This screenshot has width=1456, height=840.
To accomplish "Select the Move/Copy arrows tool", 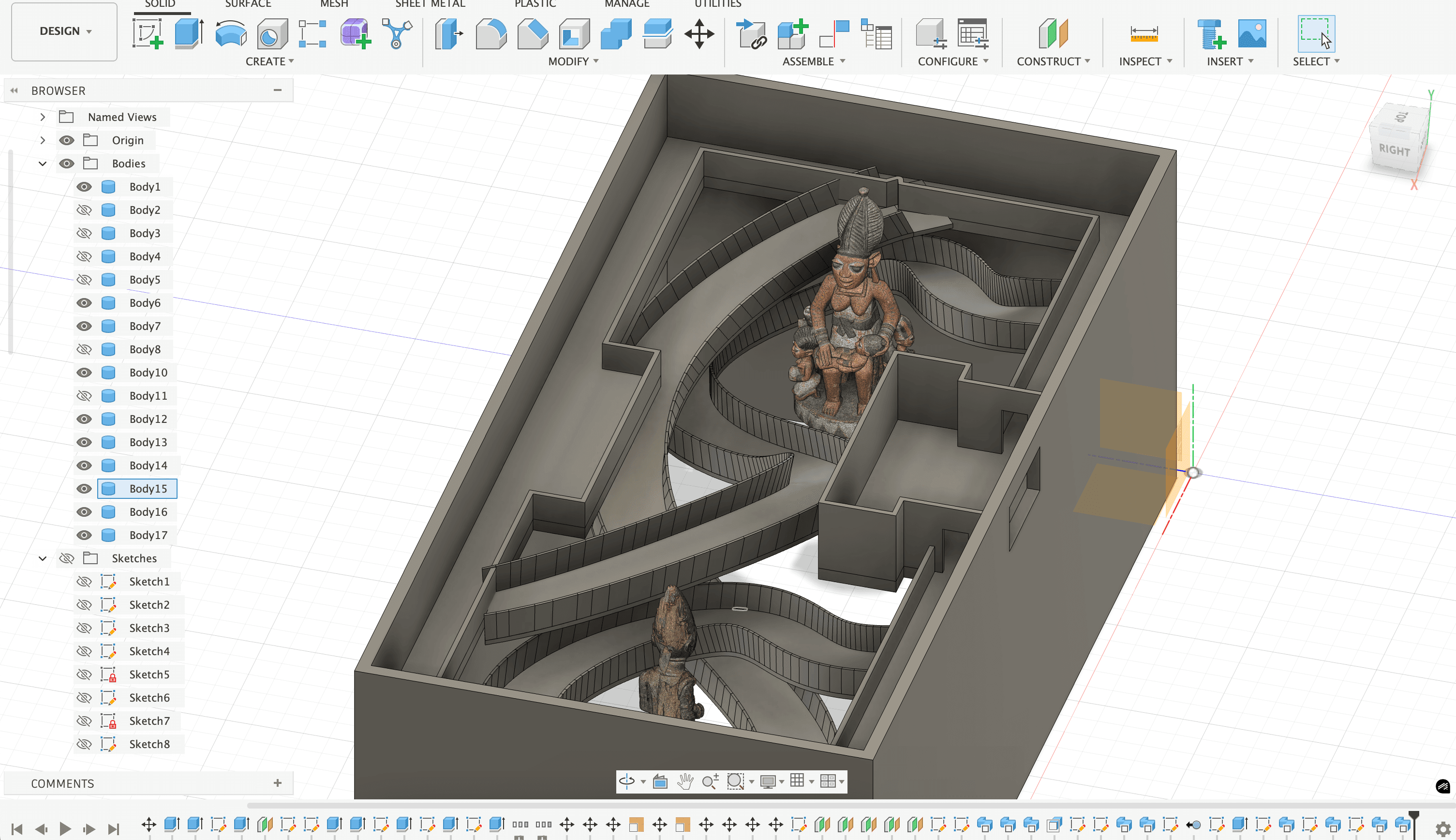I will [x=699, y=33].
